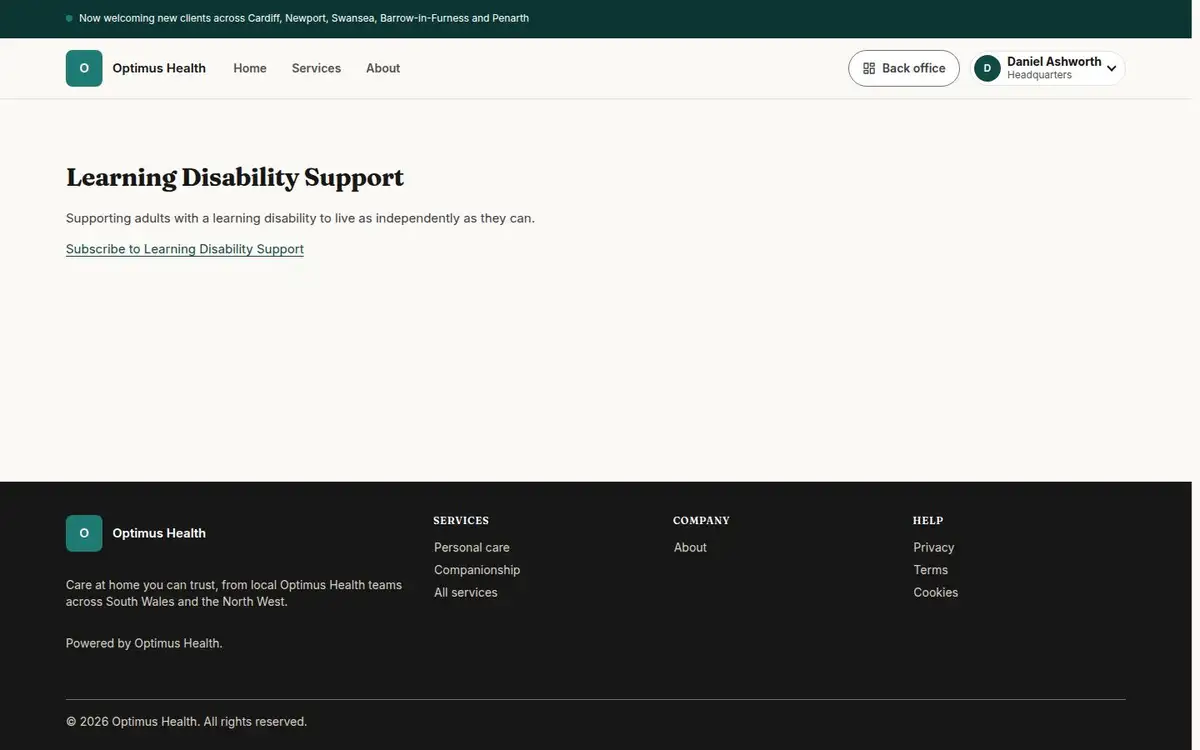Click the Learning Disability Support heading

point(235,178)
